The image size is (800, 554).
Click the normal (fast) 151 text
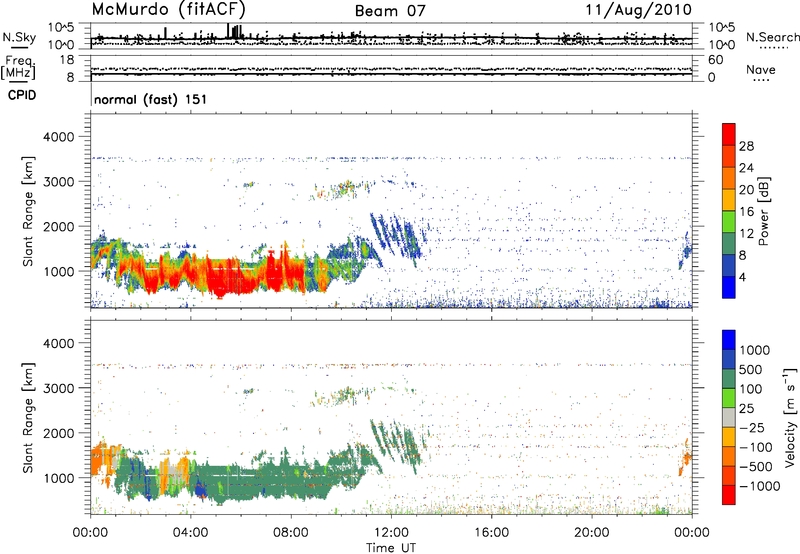[x=151, y=99]
